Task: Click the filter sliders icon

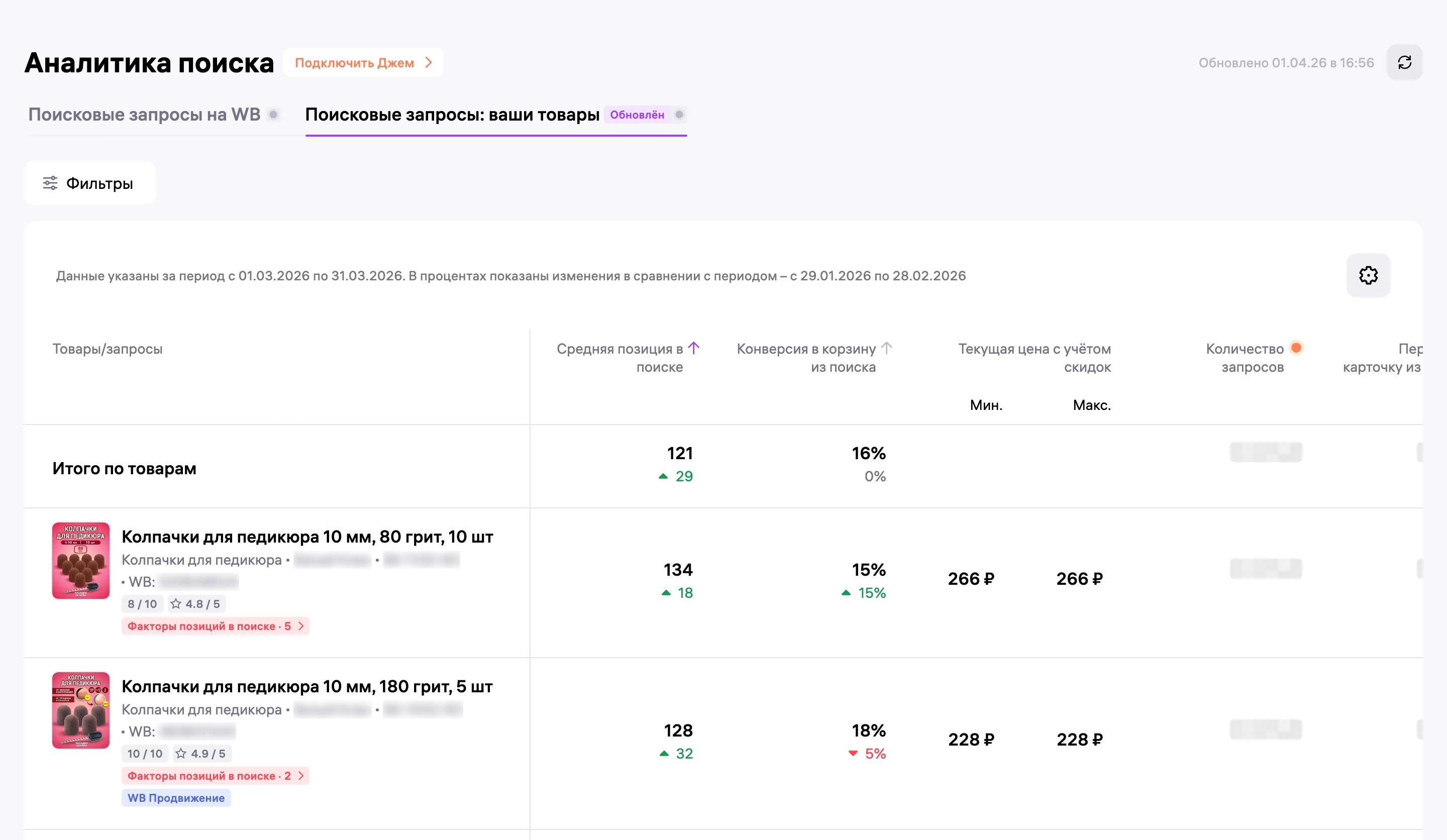Action: point(50,183)
